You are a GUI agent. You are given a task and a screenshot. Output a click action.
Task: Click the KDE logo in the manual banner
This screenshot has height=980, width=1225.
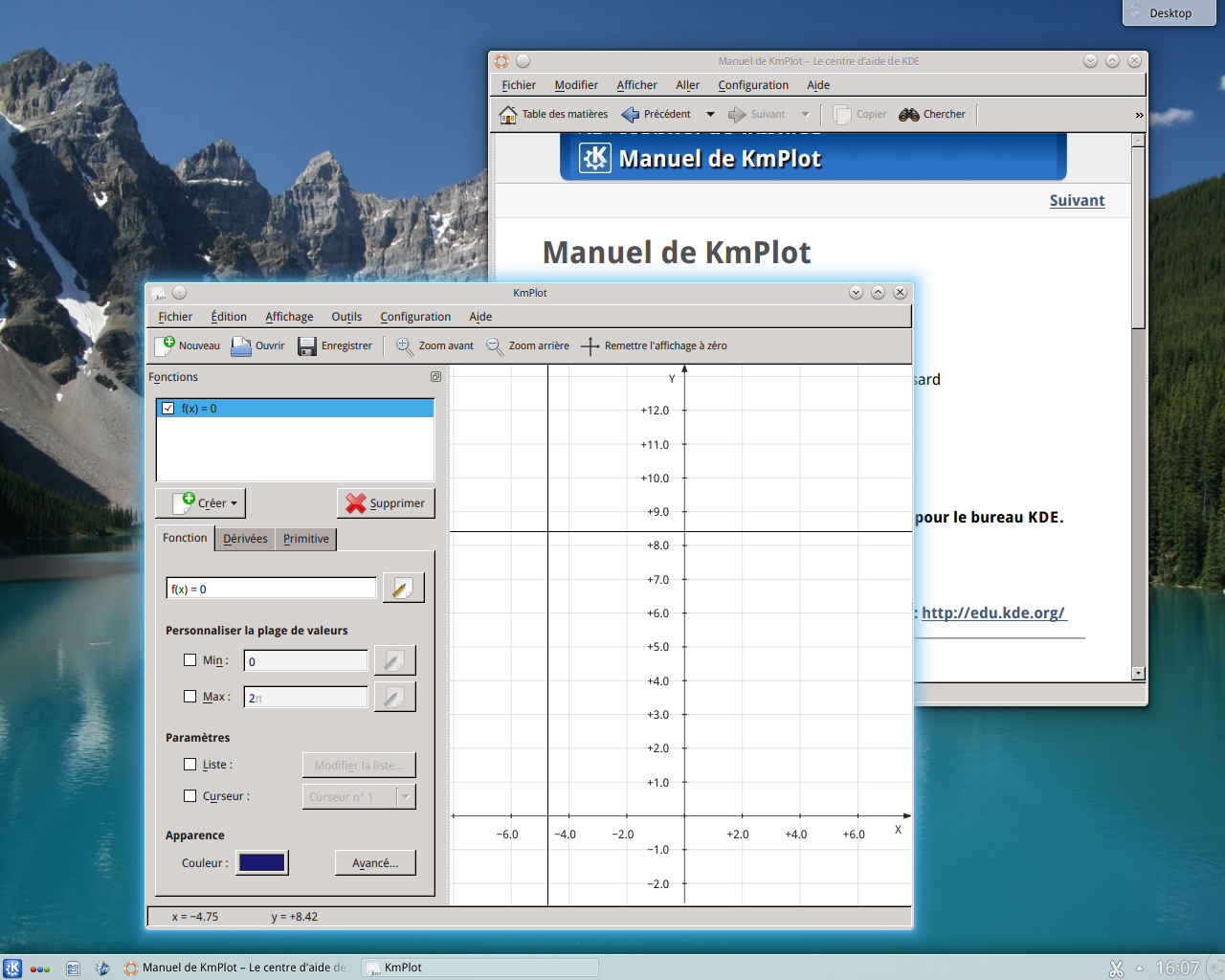595,158
